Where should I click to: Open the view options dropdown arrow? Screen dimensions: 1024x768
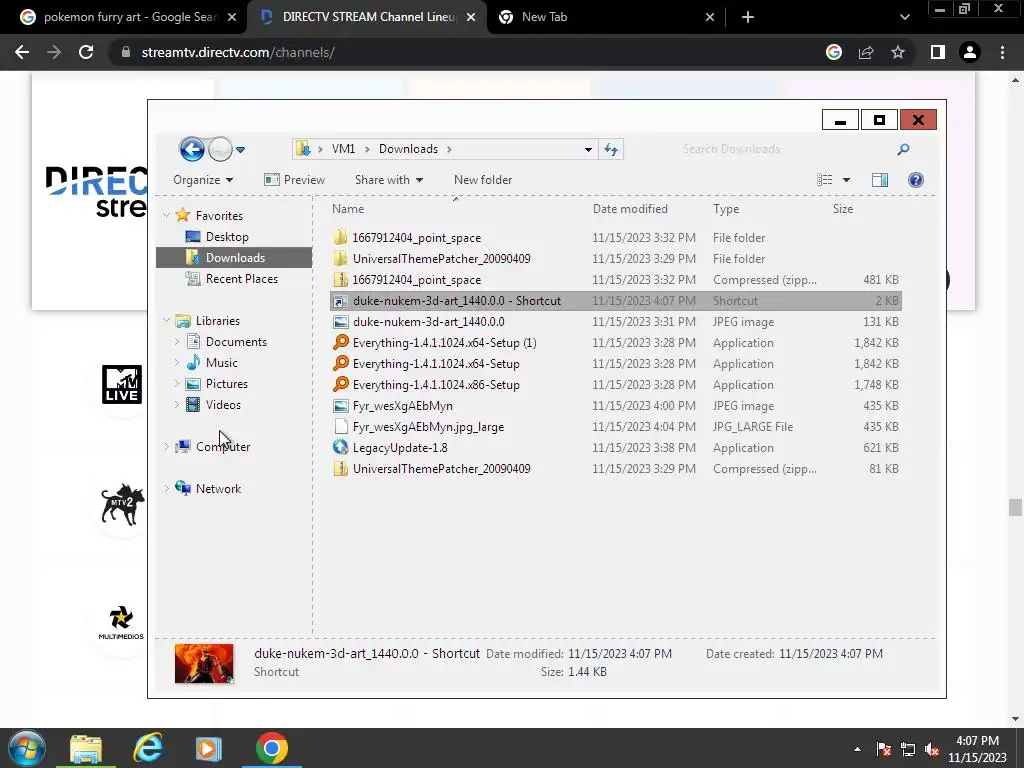[846, 180]
